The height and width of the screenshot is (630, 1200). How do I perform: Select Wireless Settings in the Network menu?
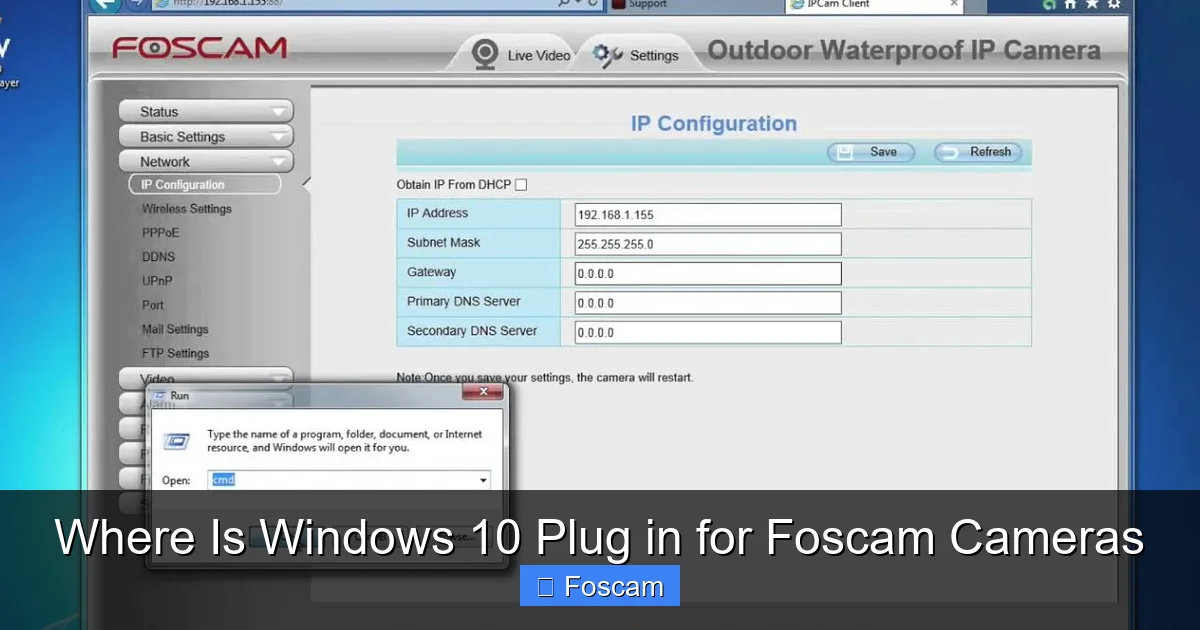pos(186,208)
